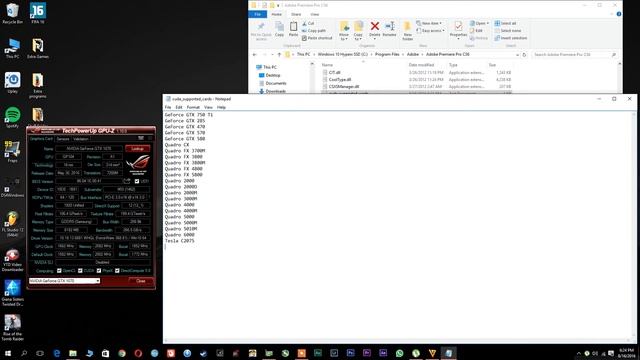
Task: Click Cut in the Clipboard group
Action: coord(308,23)
